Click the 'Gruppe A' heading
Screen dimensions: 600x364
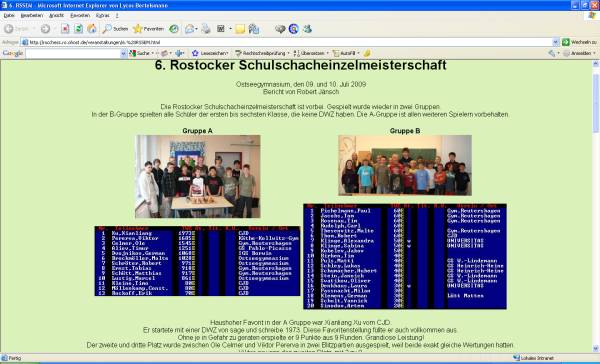(197, 131)
